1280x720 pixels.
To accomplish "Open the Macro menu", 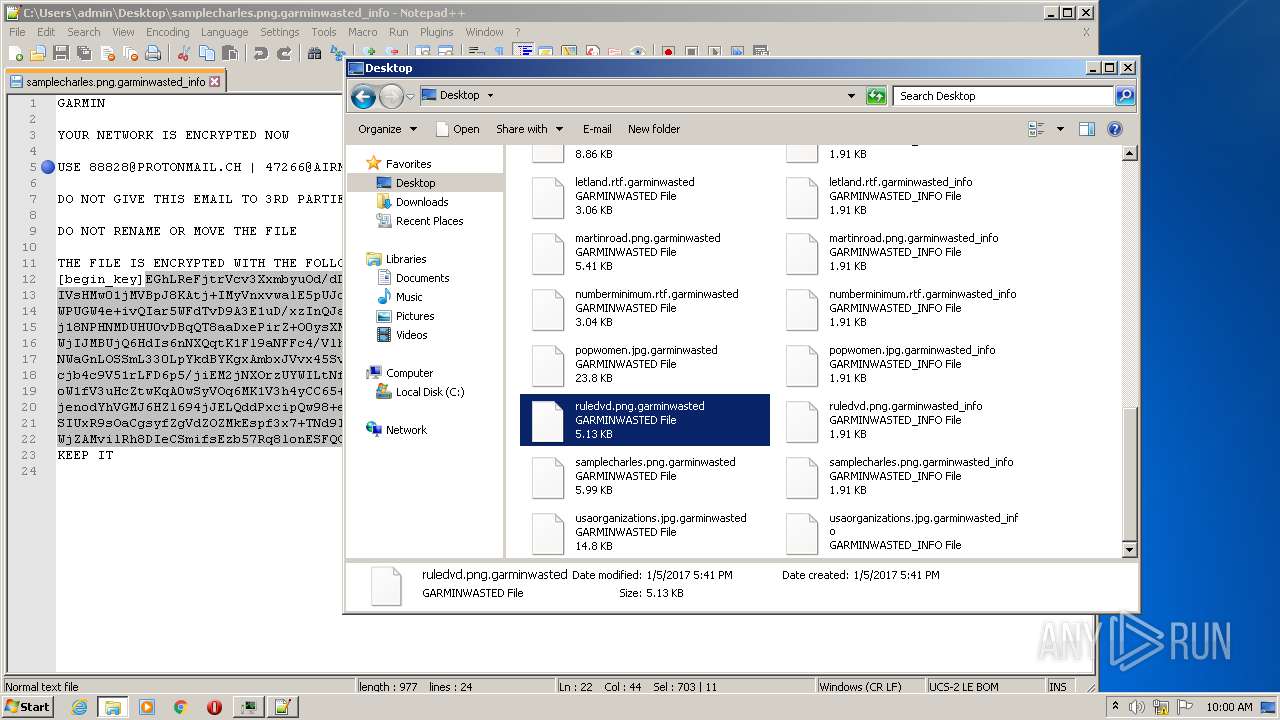I will (x=362, y=32).
